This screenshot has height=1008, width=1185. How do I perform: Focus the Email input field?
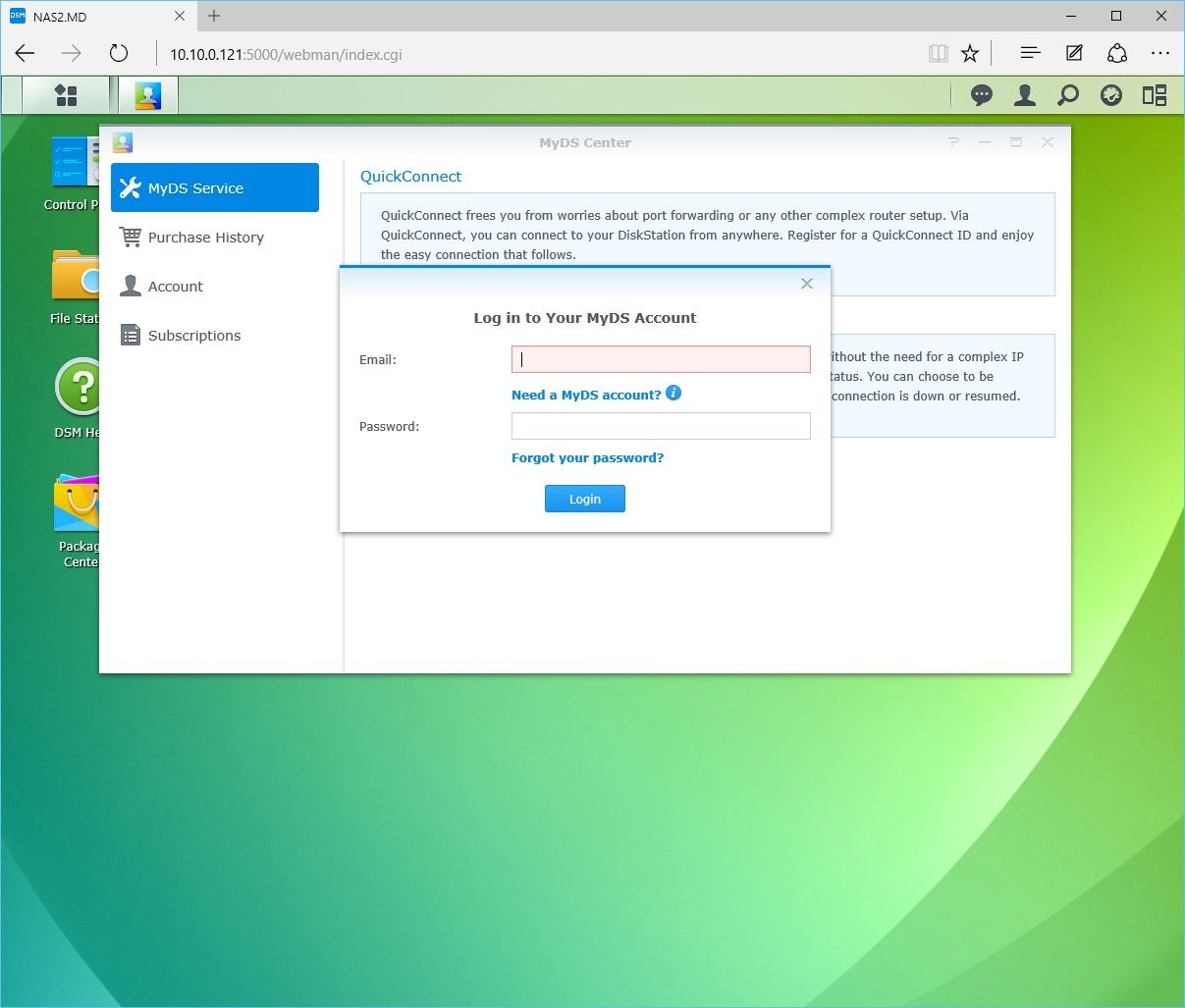(x=661, y=359)
